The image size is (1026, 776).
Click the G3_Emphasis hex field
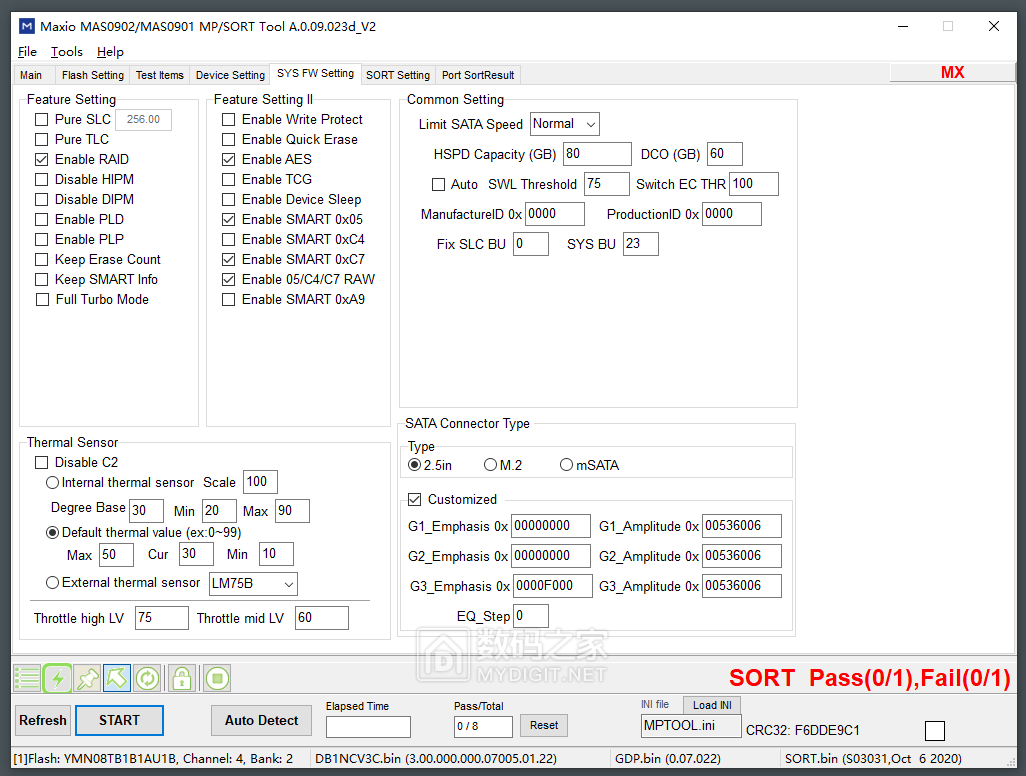[553, 586]
